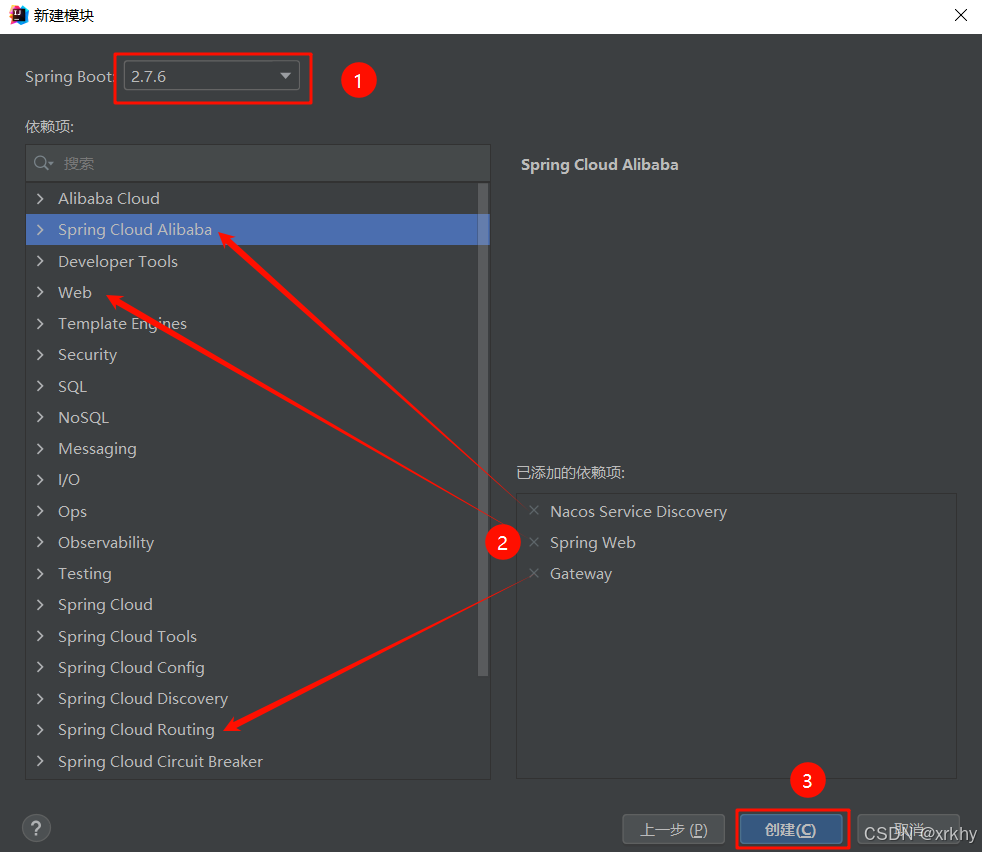982x852 pixels.
Task: Select the Spring Cloud Routing row
Action: coord(252,730)
